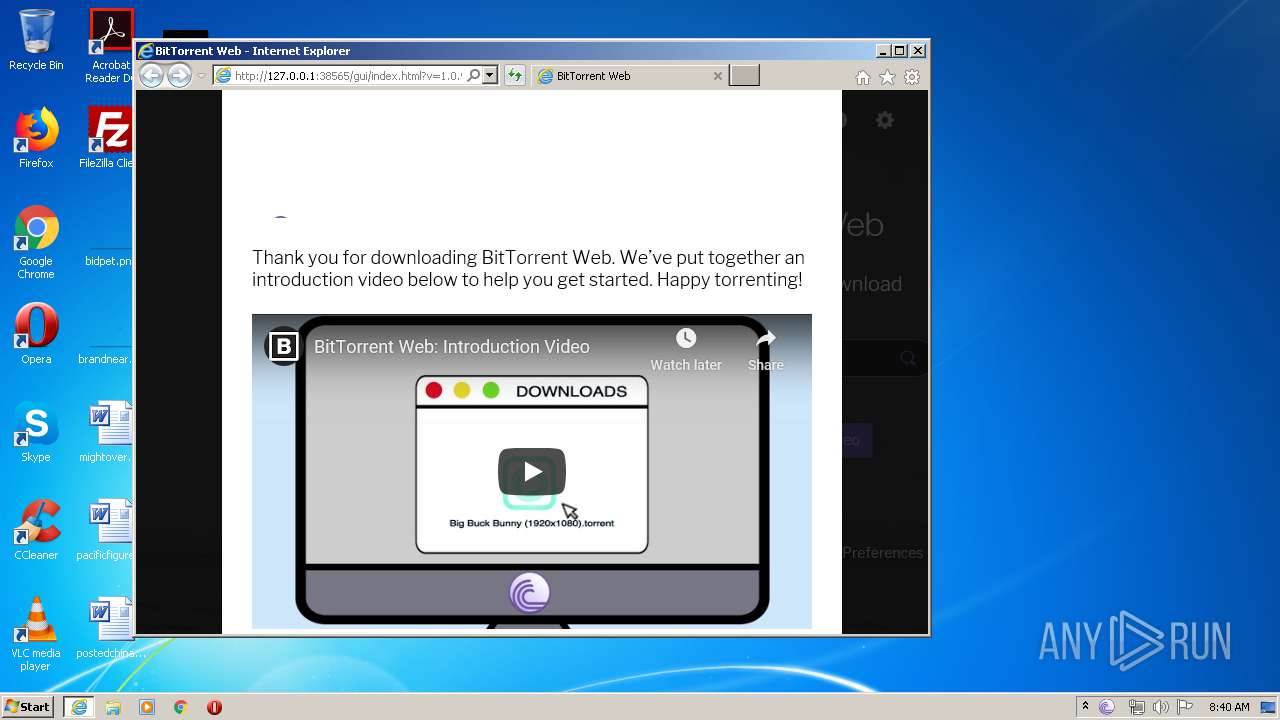
Task: Open Recycle Bin on desktop
Action: click(x=36, y=41)
